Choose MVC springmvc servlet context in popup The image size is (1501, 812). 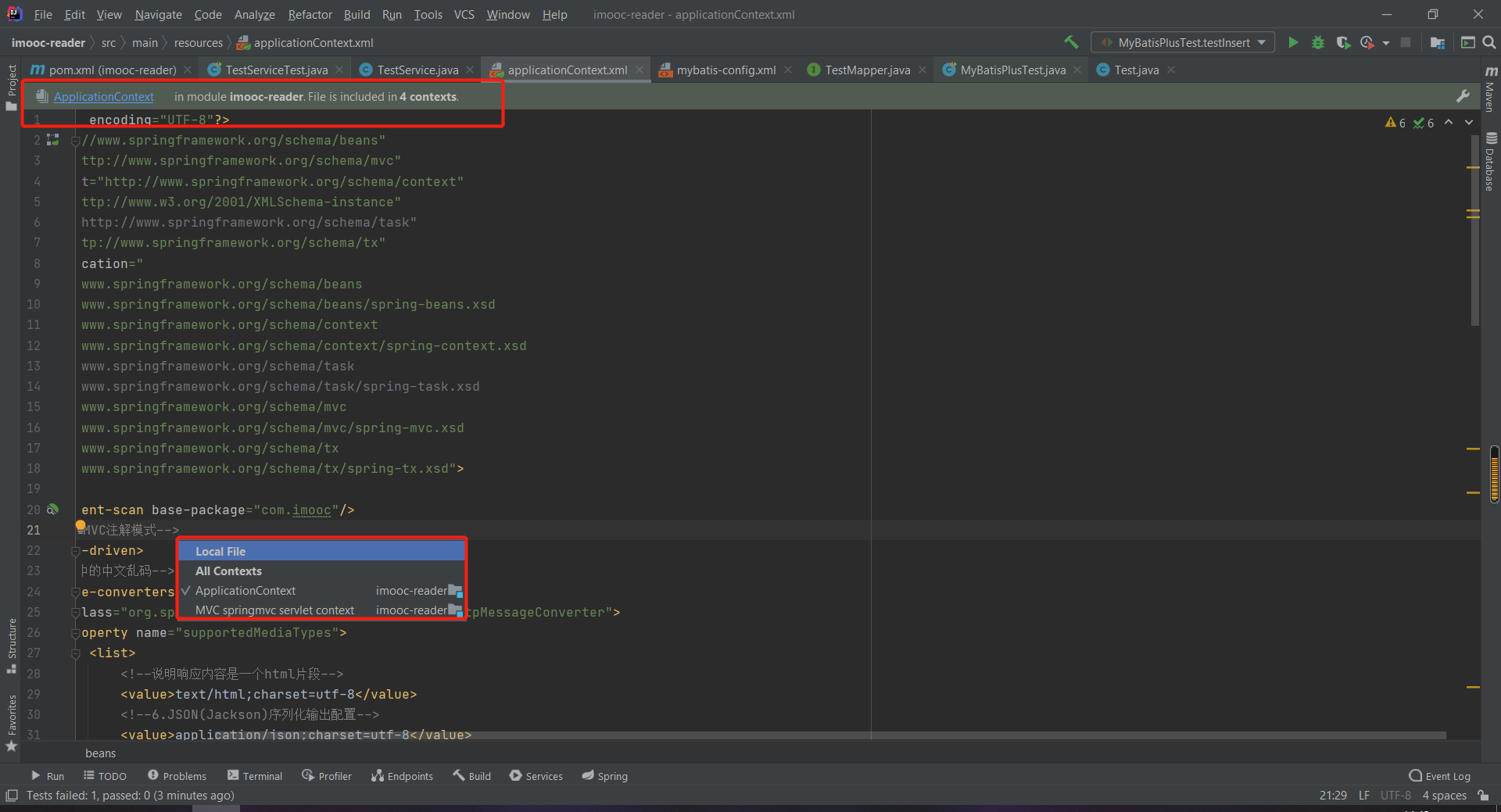pyautogui.click(x=274, y=610)
